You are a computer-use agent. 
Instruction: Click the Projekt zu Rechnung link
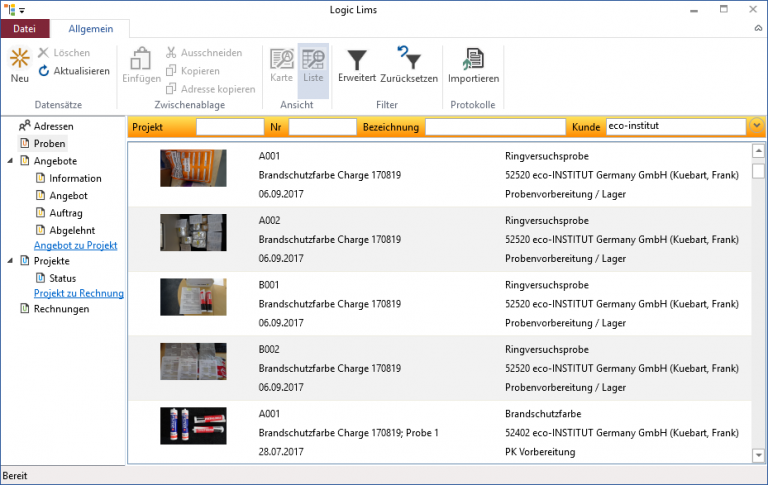tap(79, 293)
